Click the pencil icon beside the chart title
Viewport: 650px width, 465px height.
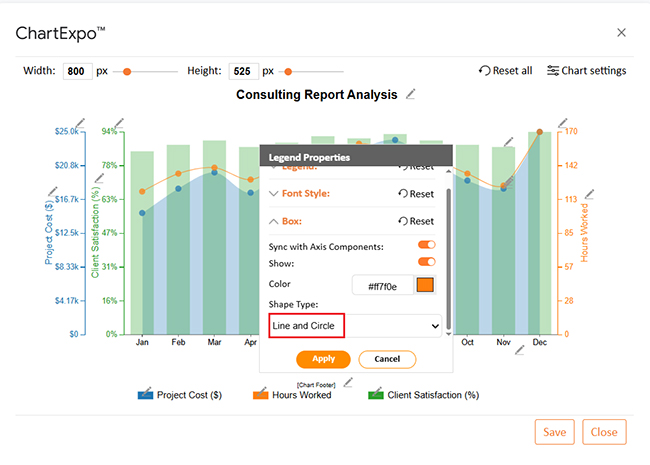(x=410, y=94)
